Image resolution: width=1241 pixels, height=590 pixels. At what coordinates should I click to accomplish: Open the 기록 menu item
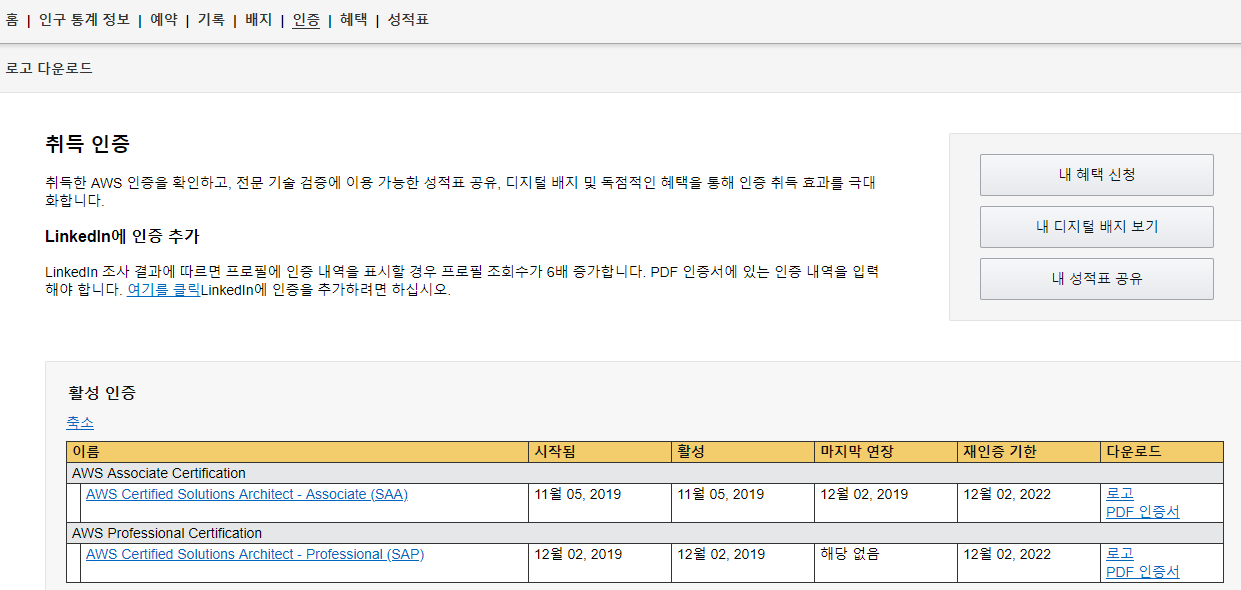(x=211, y=19)
